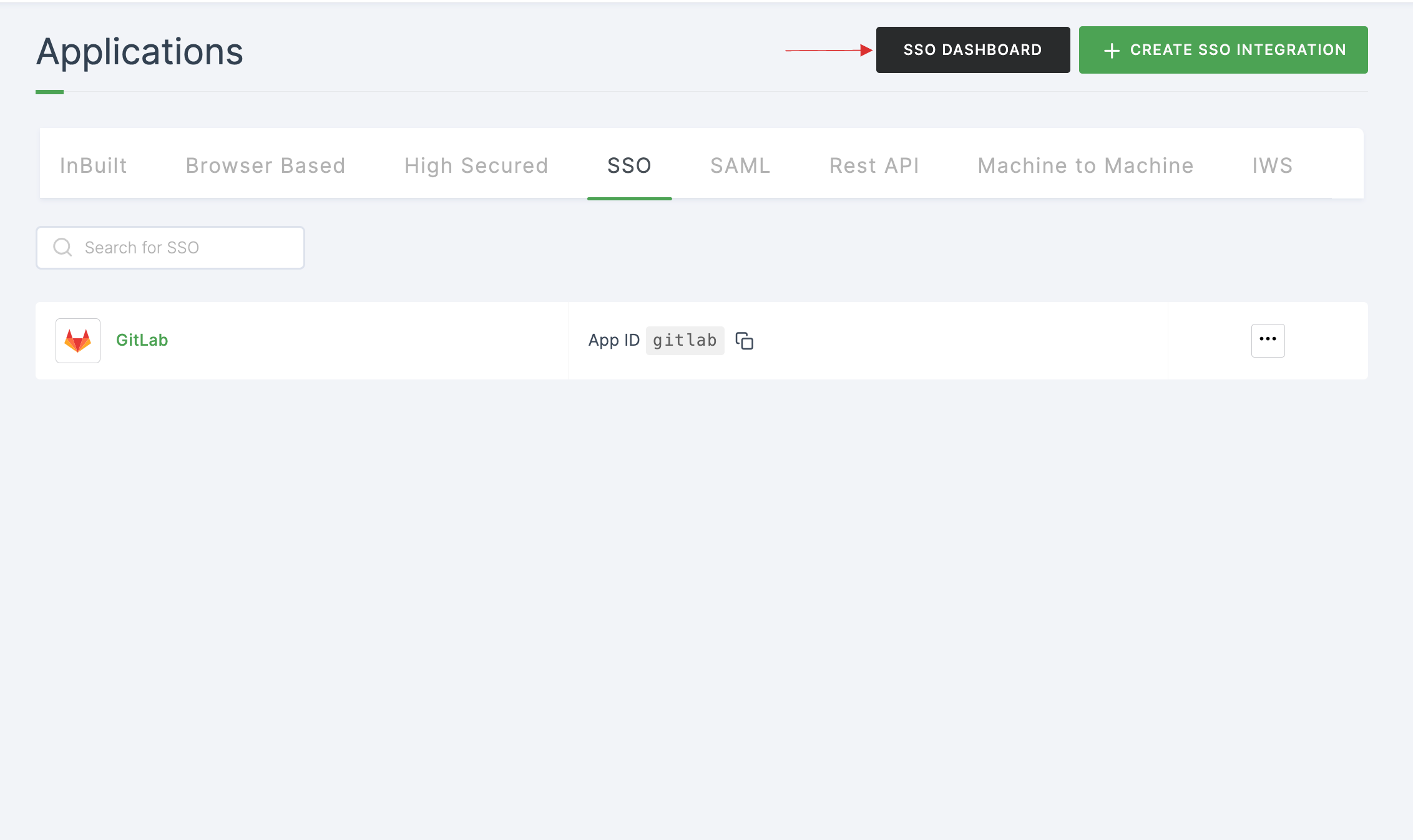Image resolution: width=1413 pixels, height=840 pixels.
Task: Switch to the Machine to Machine tab
Action: [x=1086, y=164]
